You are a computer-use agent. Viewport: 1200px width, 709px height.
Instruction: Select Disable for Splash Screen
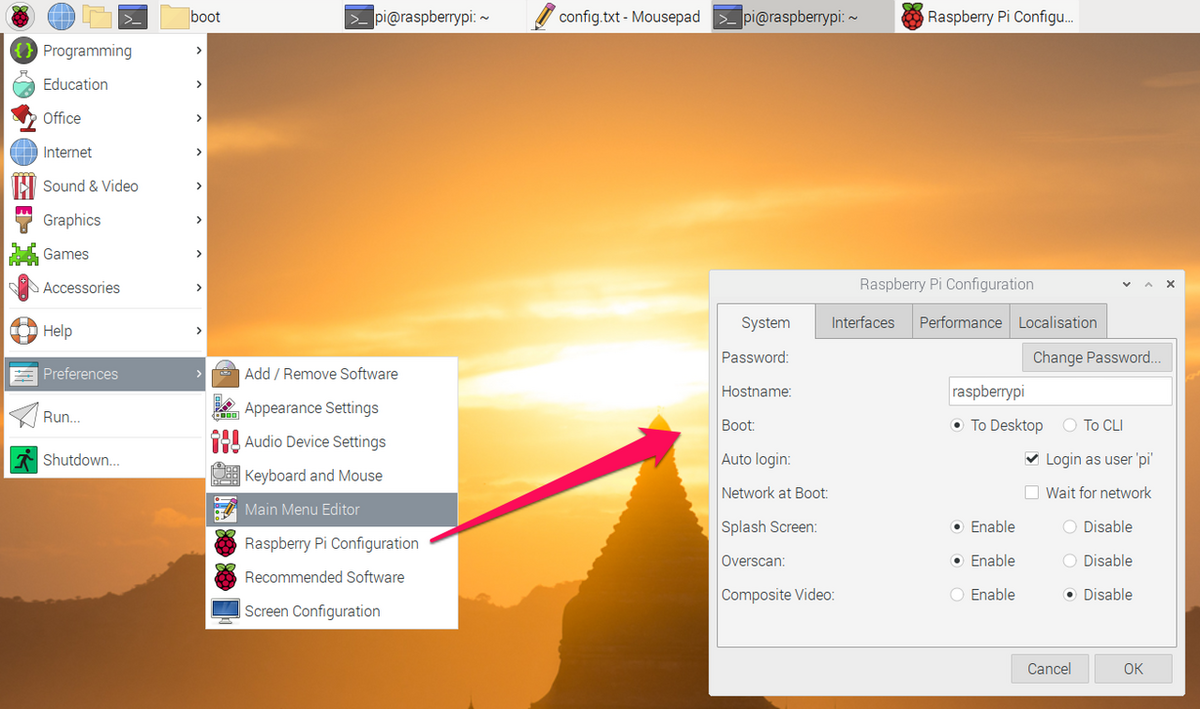(1070, 527)
